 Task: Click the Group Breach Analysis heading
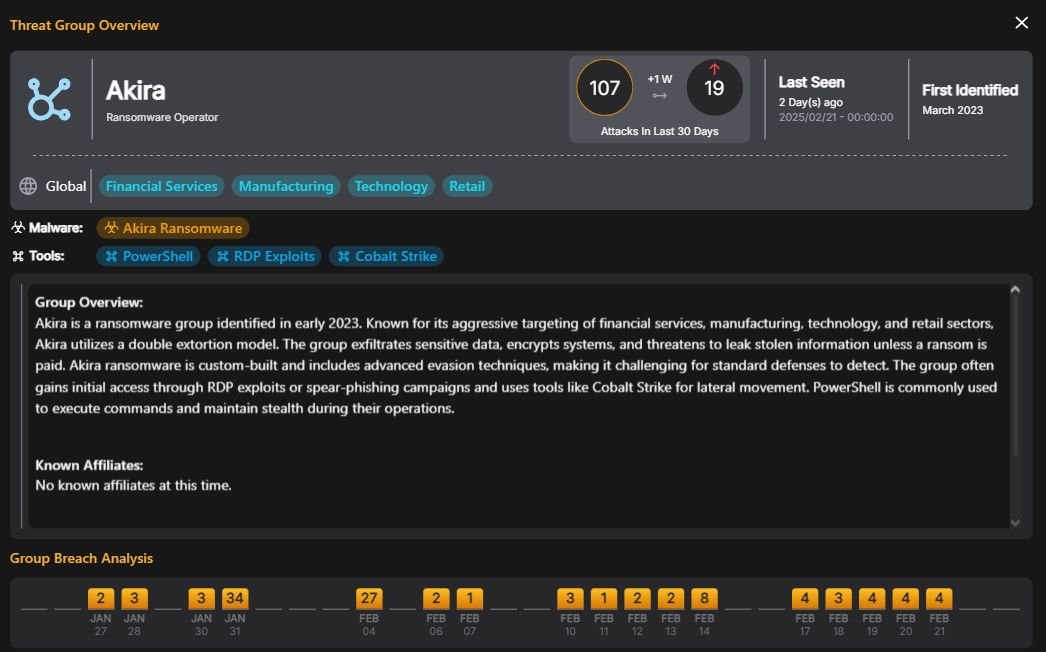click(81, 559)
